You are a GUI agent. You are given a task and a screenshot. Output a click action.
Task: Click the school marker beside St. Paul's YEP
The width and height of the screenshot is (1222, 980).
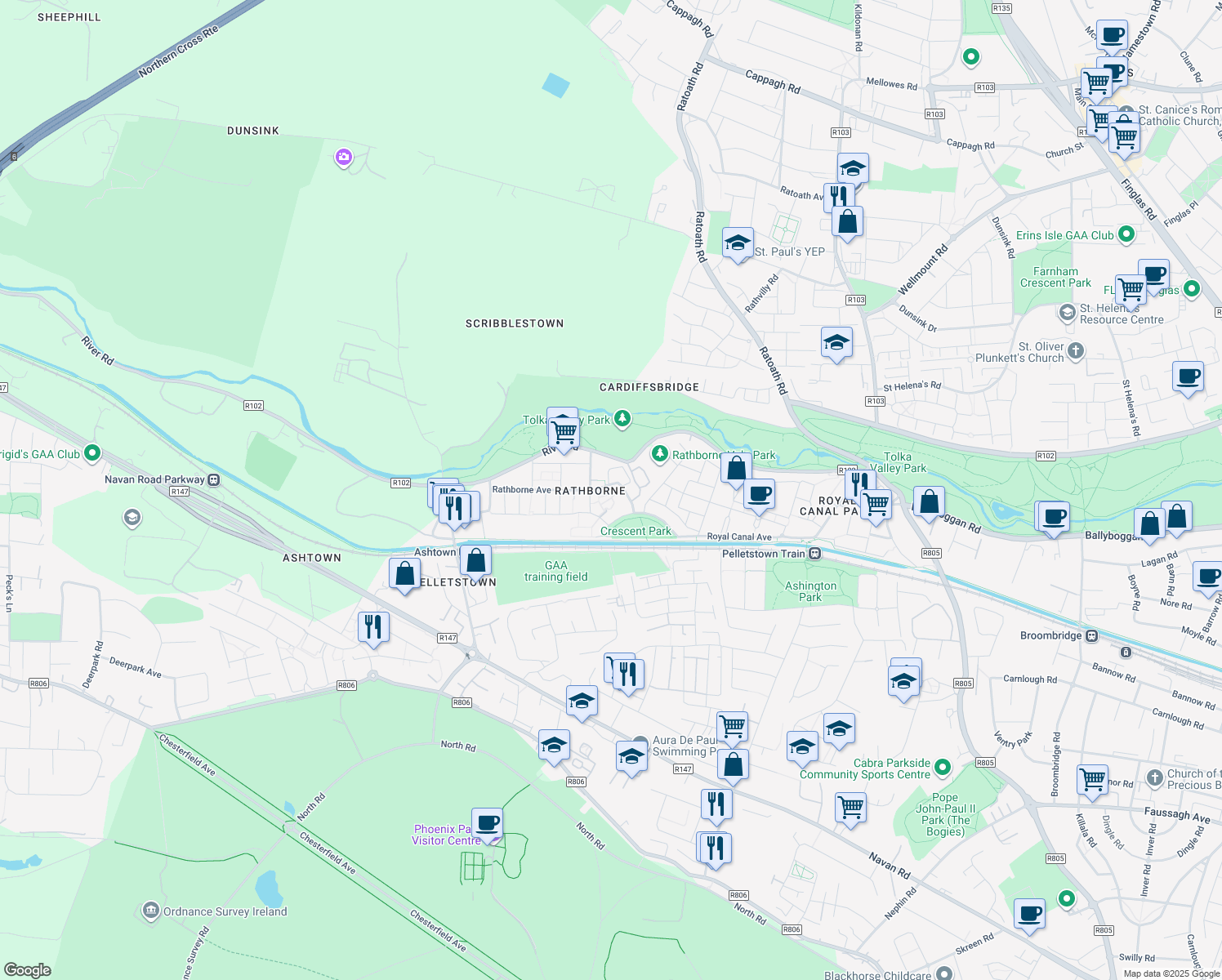coord(738,243)
